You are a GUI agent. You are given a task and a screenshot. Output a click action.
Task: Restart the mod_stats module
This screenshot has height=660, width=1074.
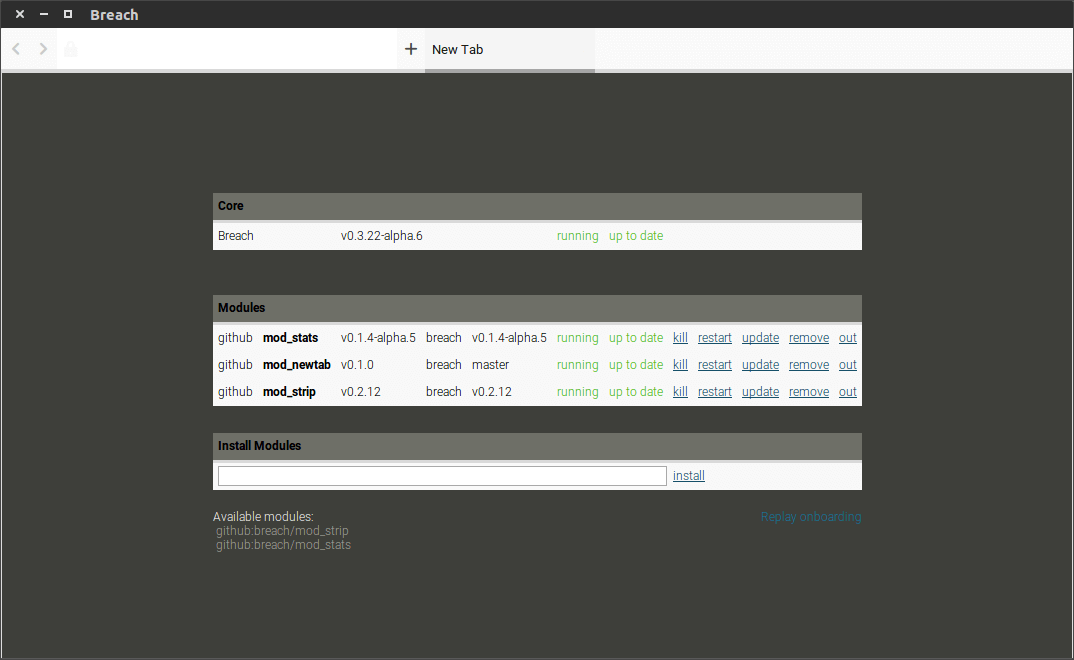coord(714,338)
